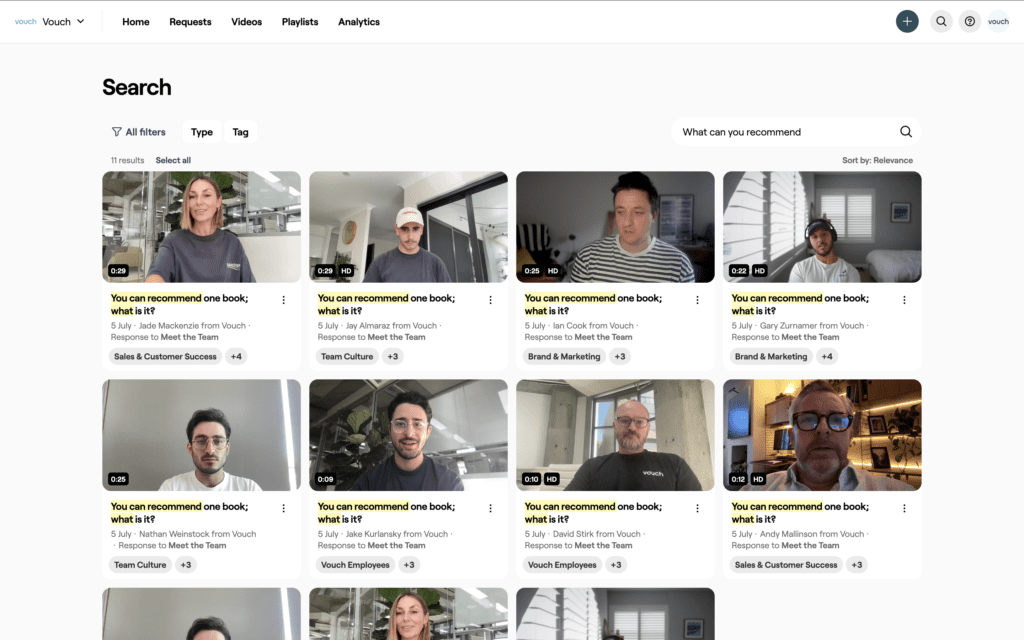Click Brand & Marketing tag on Gary Zurnamer's card
1024x640 pixels.
click(x=771, y=357)
